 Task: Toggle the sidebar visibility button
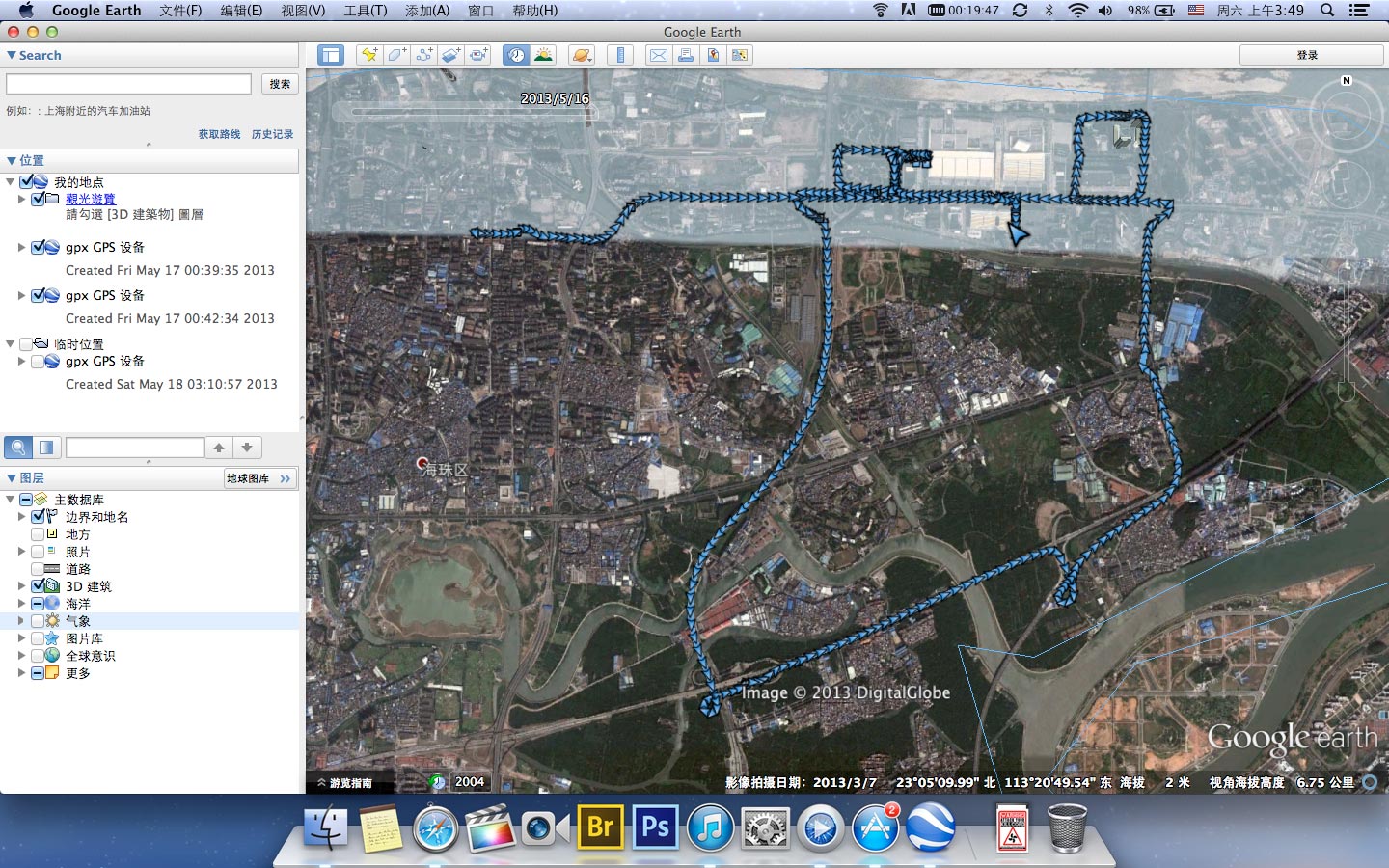[x=331, y=55]
